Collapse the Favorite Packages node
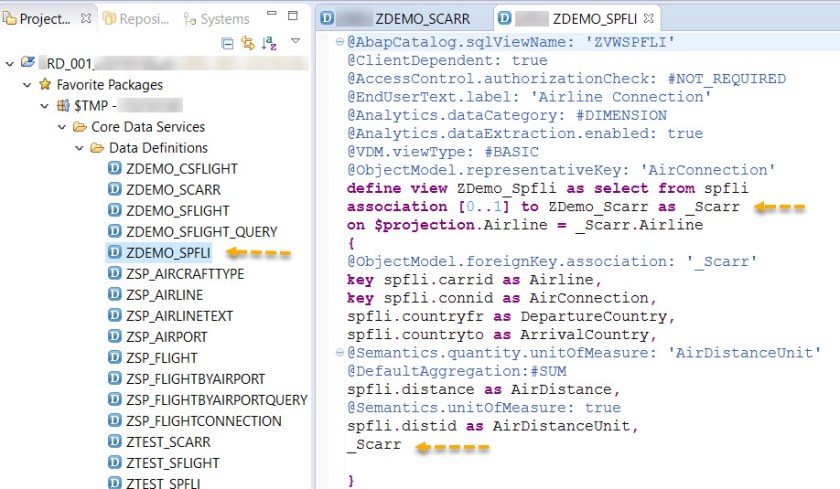Viewport: 840px width, 489px height. tap(27, 85)
